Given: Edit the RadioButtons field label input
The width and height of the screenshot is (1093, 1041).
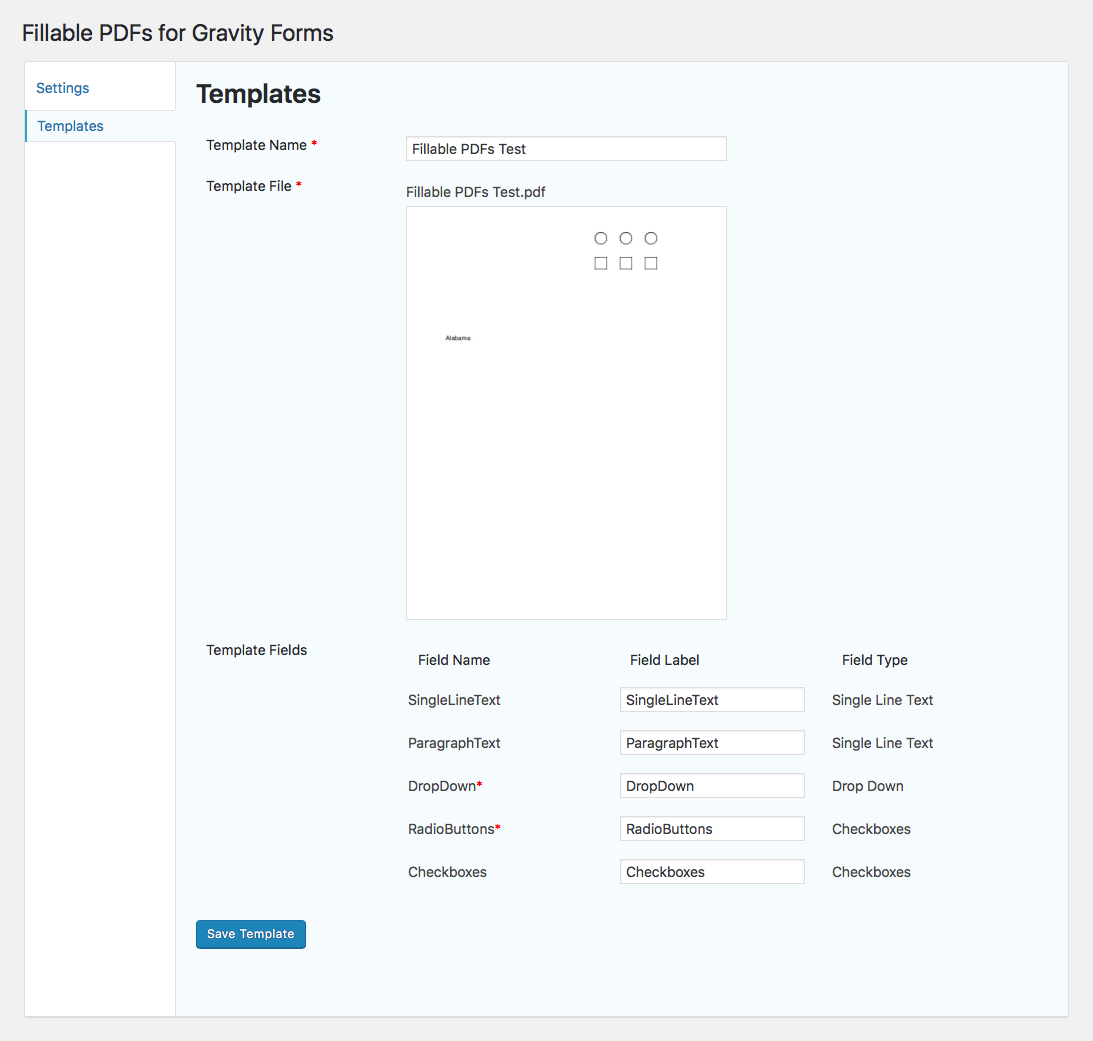Looking at the screenshot, I should 712,829.
